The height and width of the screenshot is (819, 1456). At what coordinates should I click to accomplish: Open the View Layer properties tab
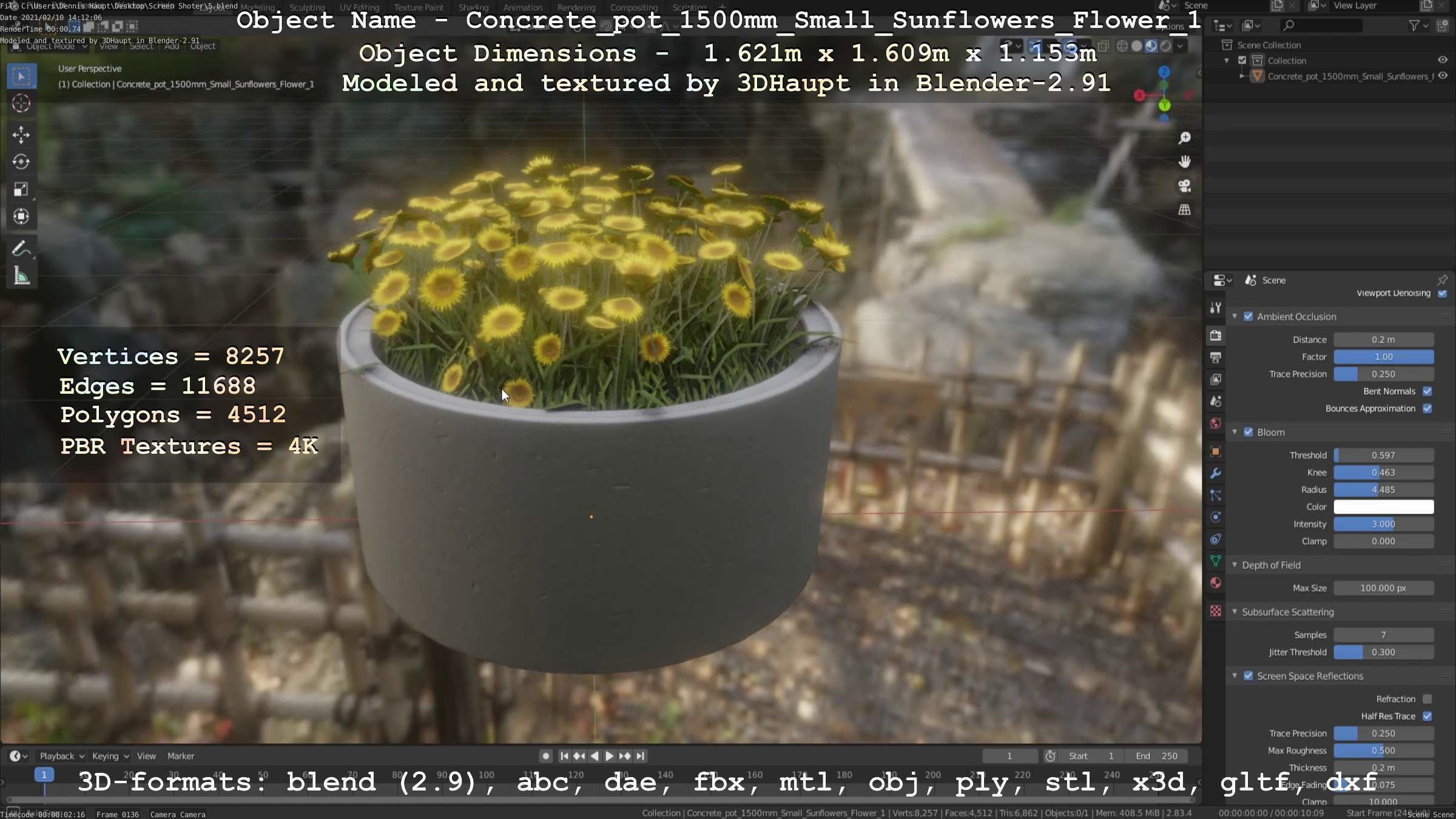[x=1215, y=379]
